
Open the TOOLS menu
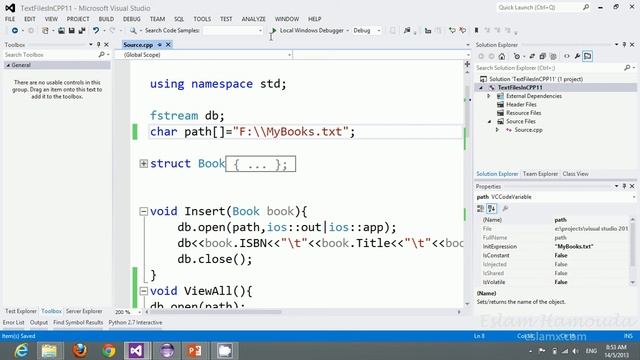pyautogui.click(x=202, y=19)
